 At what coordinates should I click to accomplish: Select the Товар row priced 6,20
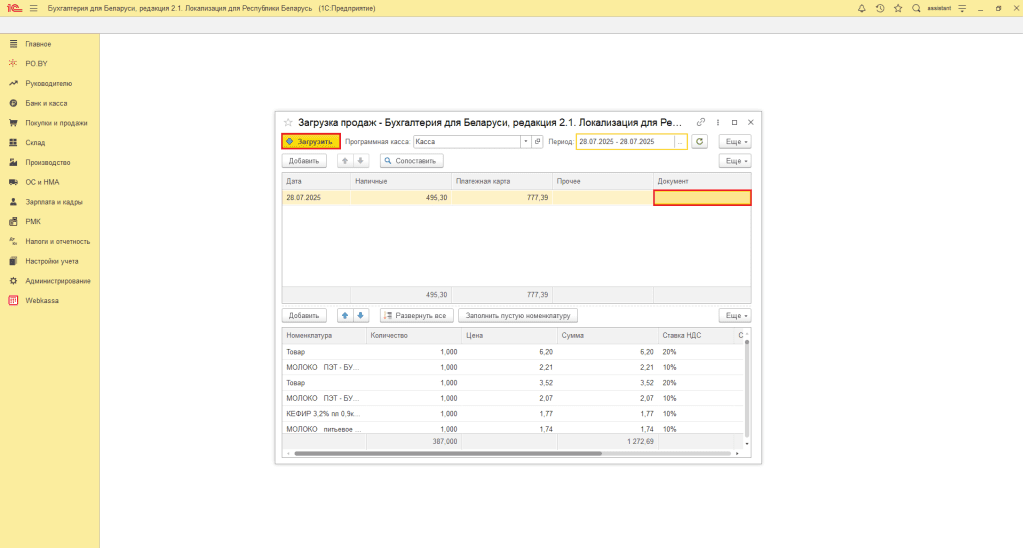click(x=513, y=351)
